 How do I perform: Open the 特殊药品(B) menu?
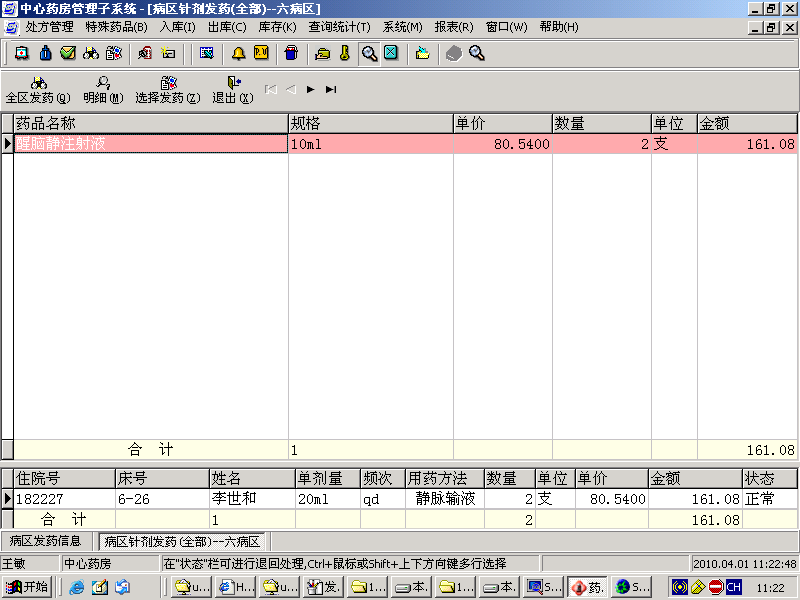tap(116, 27)
